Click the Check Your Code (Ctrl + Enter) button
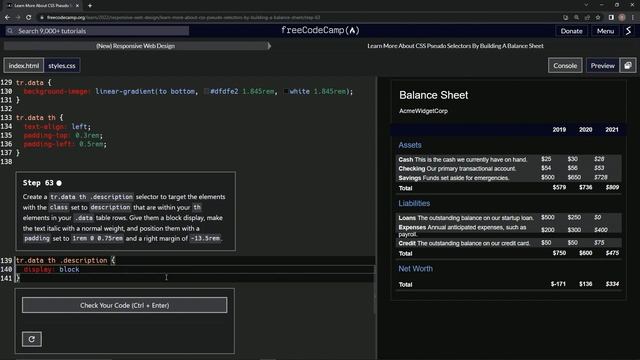Viewport: 640px width, 360px height. (124, 305)
